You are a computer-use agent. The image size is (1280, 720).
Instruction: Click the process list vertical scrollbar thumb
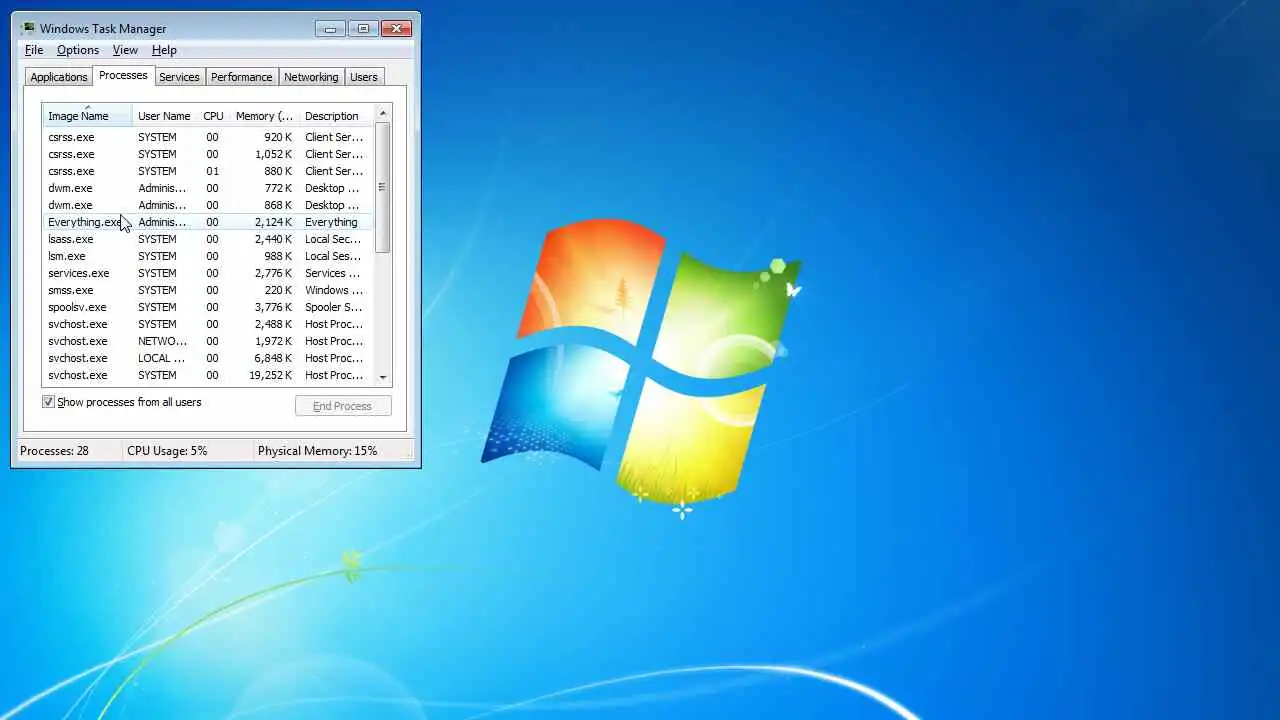(x=383, y=187)
